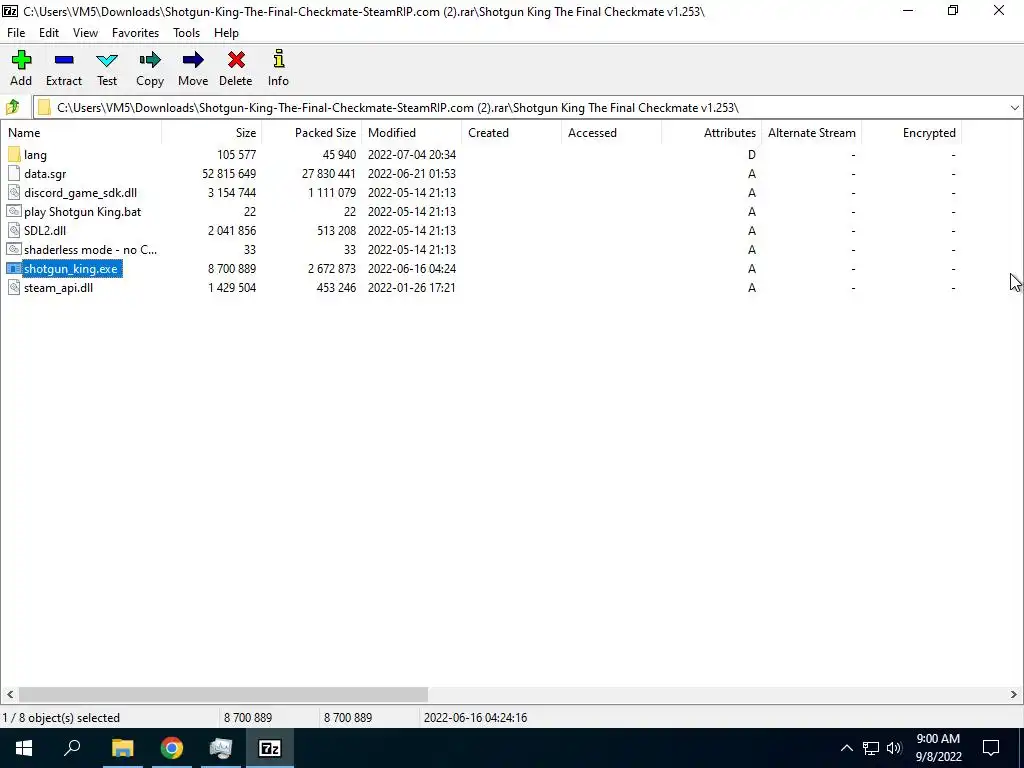This screenshot has height=768, width=1024.
Task: Select the shotgun_king.exe file icon
Action: [14, 268]
